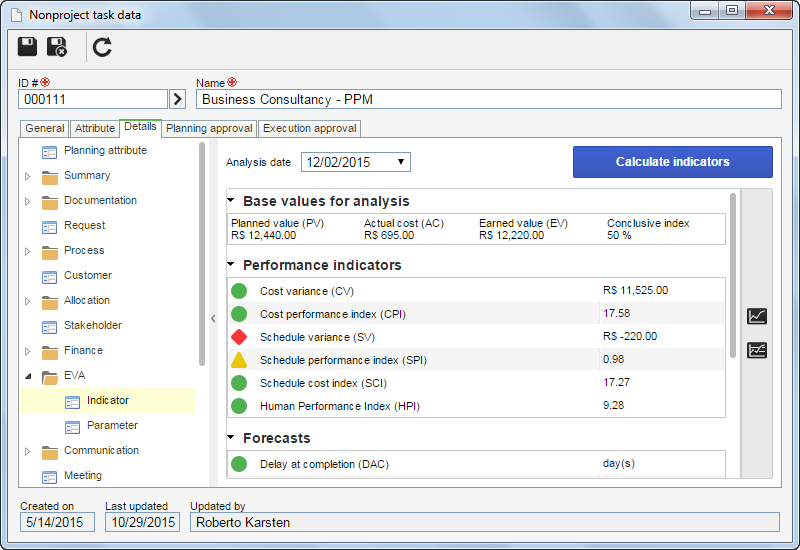Click the Allocation folder icon
Screen dimensions: 800x550
[49, 302]
